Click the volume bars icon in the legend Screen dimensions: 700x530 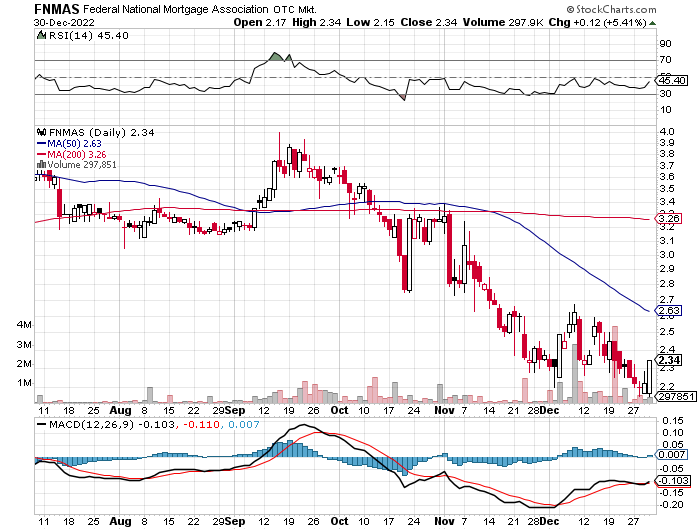pyautogui.click(x=42, y=165)
